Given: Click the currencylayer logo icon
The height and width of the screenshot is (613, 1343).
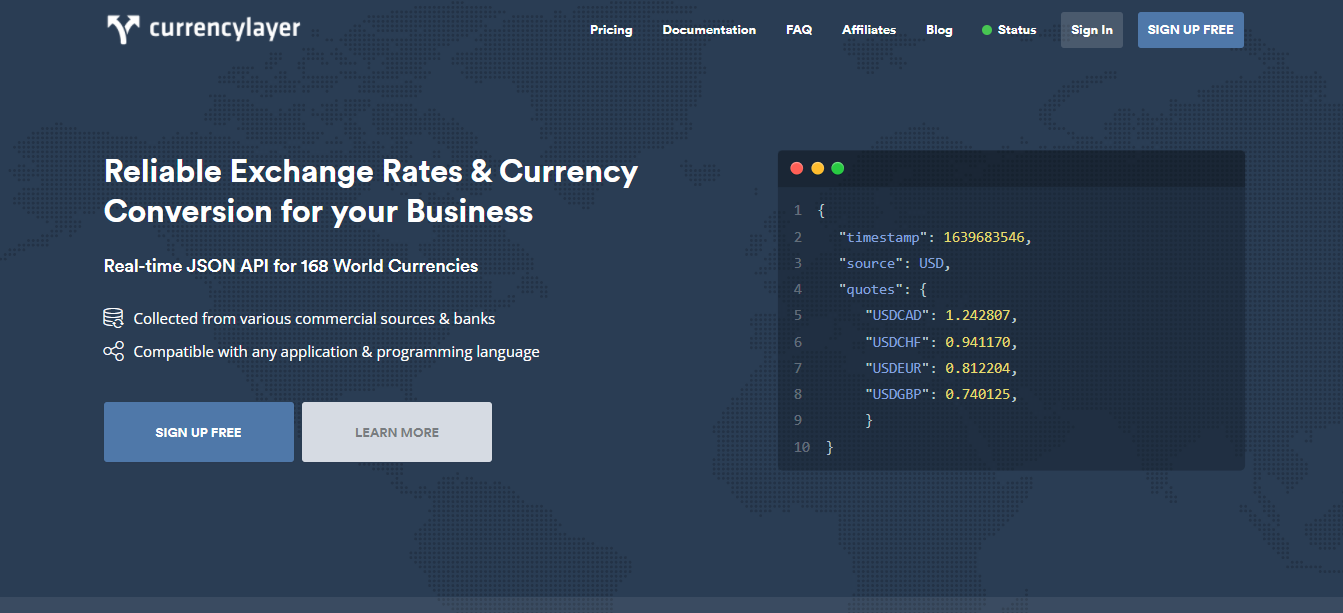Looking at the screenshot, I should (123, 30).
